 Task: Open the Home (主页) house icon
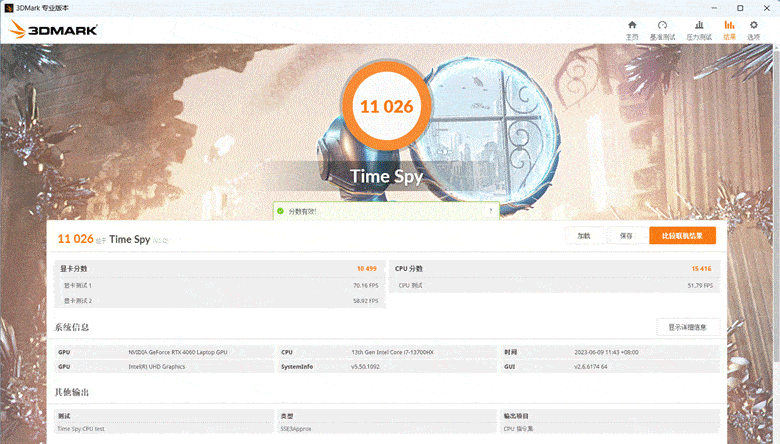click(x=632, y=25)
